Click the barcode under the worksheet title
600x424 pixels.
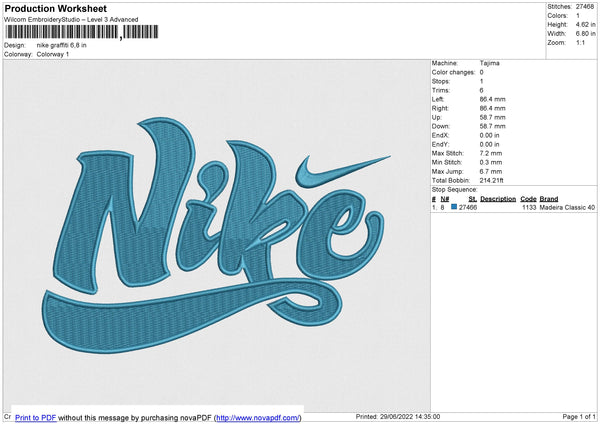(81, 32)
